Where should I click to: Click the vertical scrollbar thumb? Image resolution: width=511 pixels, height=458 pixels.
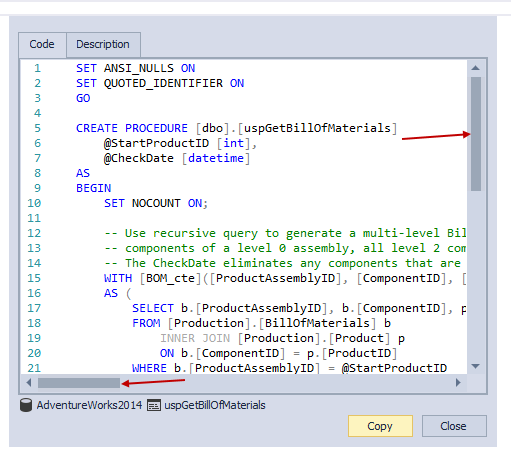click(476, 134)
